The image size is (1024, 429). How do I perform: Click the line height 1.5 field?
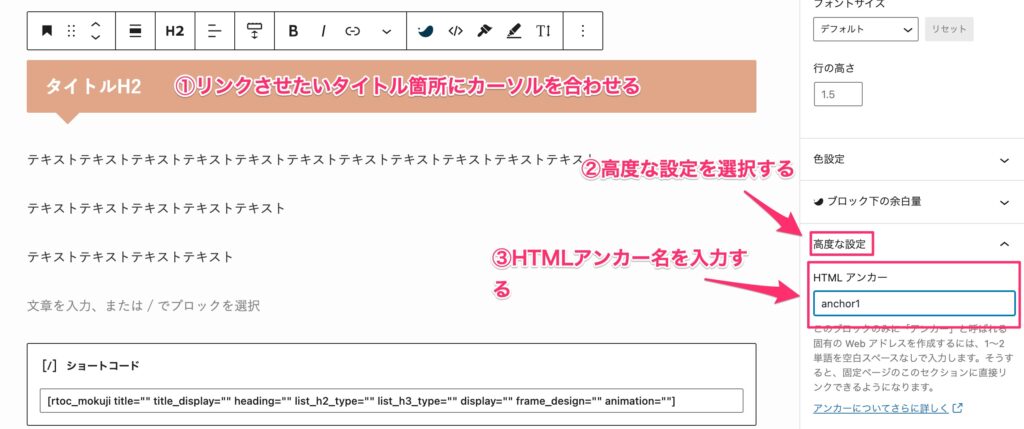[838, 94]
